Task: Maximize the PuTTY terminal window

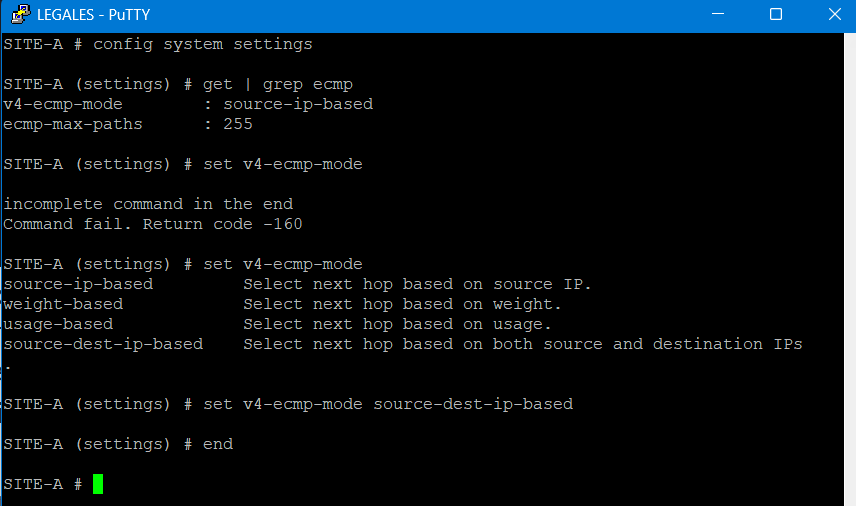Action: click(775, 15)
